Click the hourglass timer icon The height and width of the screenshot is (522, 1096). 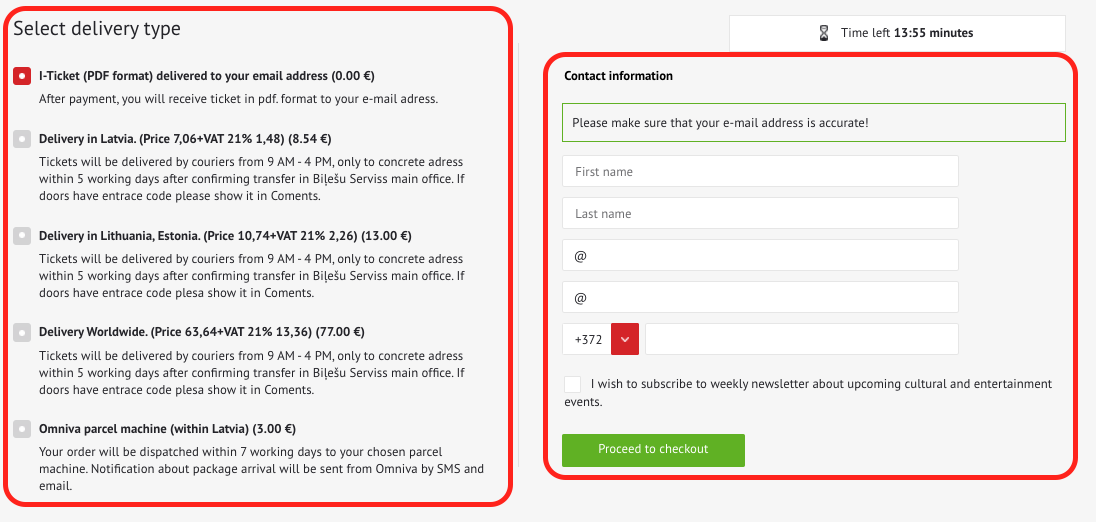pyautogui.click(x=825, y=33)
